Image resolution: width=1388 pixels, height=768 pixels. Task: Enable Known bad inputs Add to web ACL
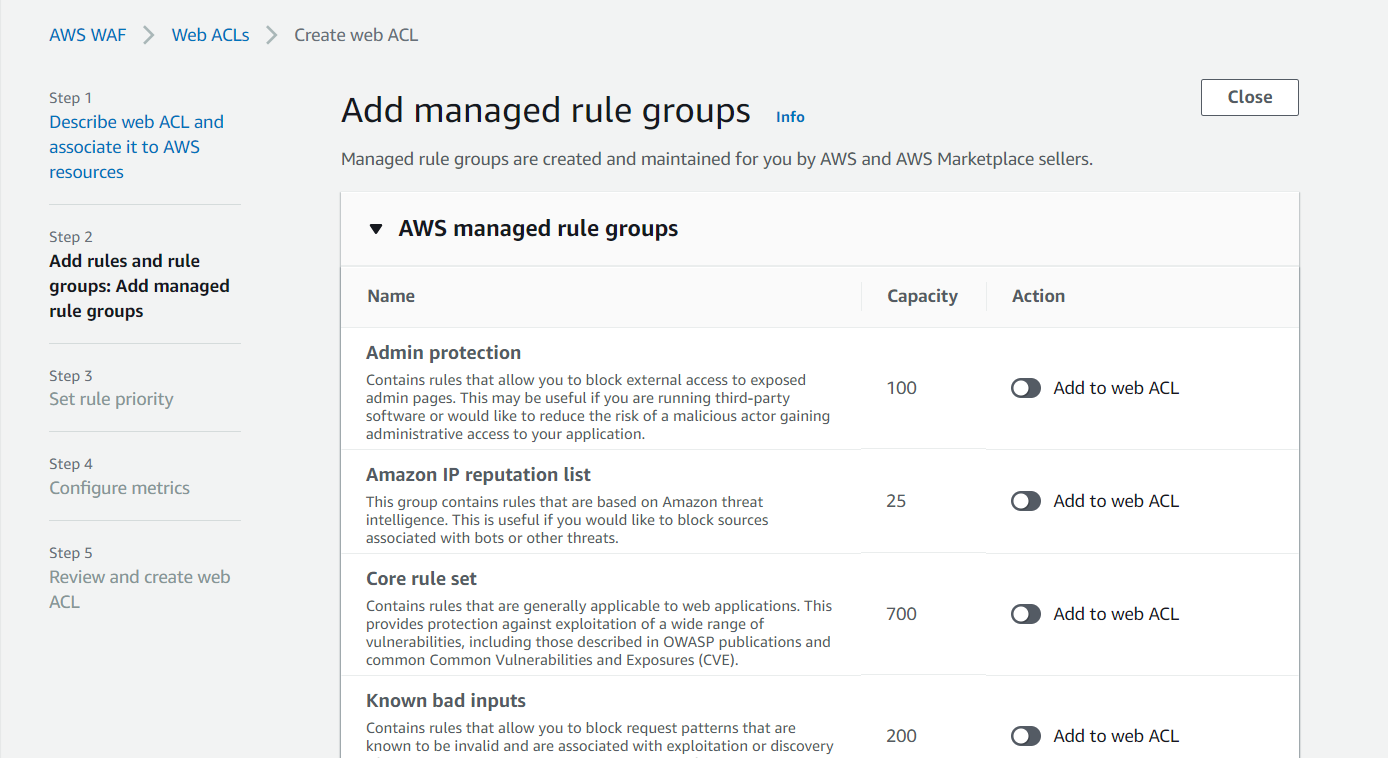point(1026,736)
